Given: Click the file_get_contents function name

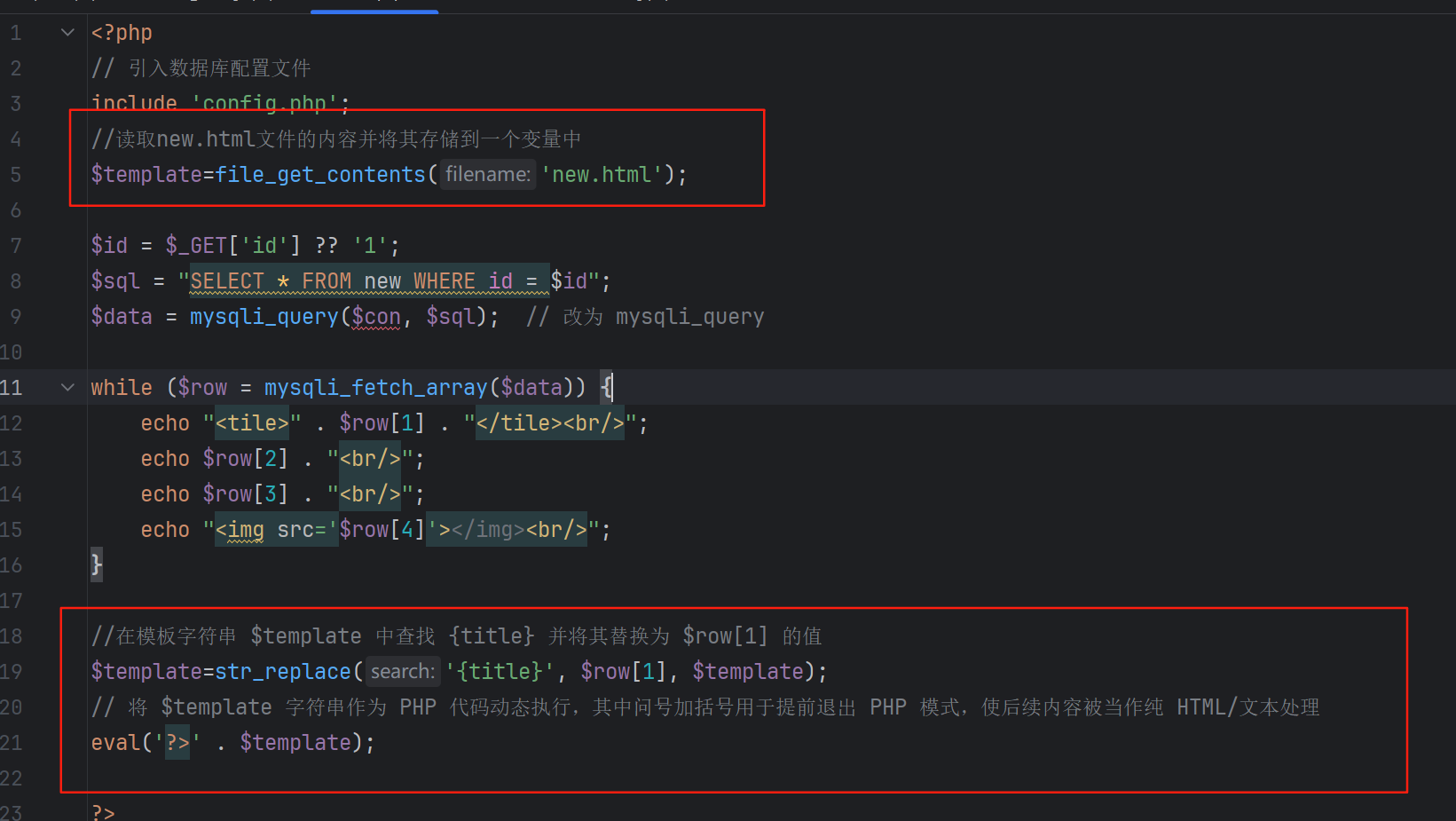Looking at the screenshot, I should 321,175.
